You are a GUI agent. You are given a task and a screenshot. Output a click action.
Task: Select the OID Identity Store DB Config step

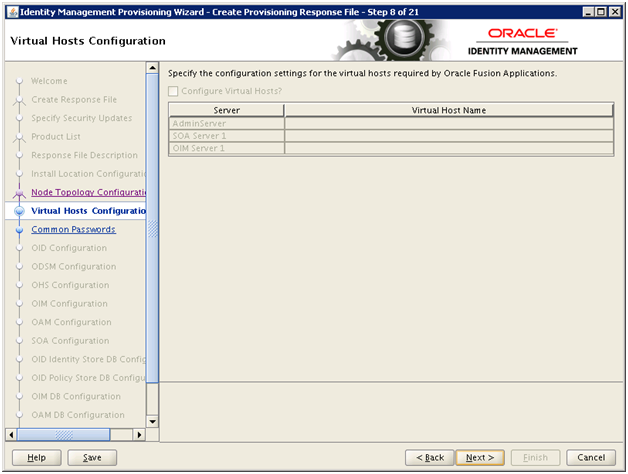[89, 359]
